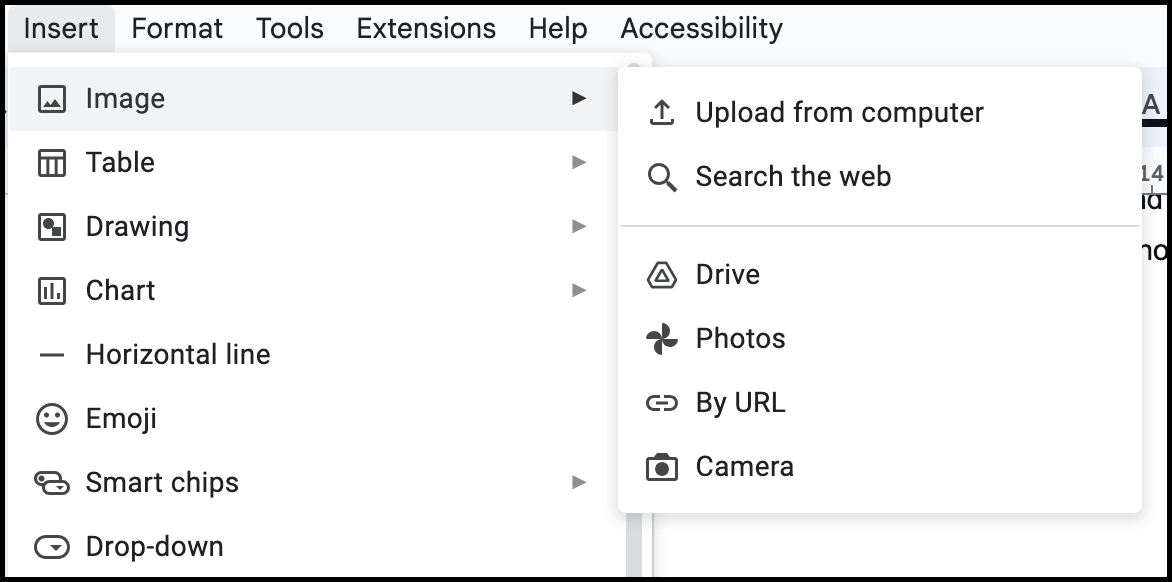The width and height of the screenshot is (1172, 582).
Task: Click the Chart bar icon
Action: [52, 291]
